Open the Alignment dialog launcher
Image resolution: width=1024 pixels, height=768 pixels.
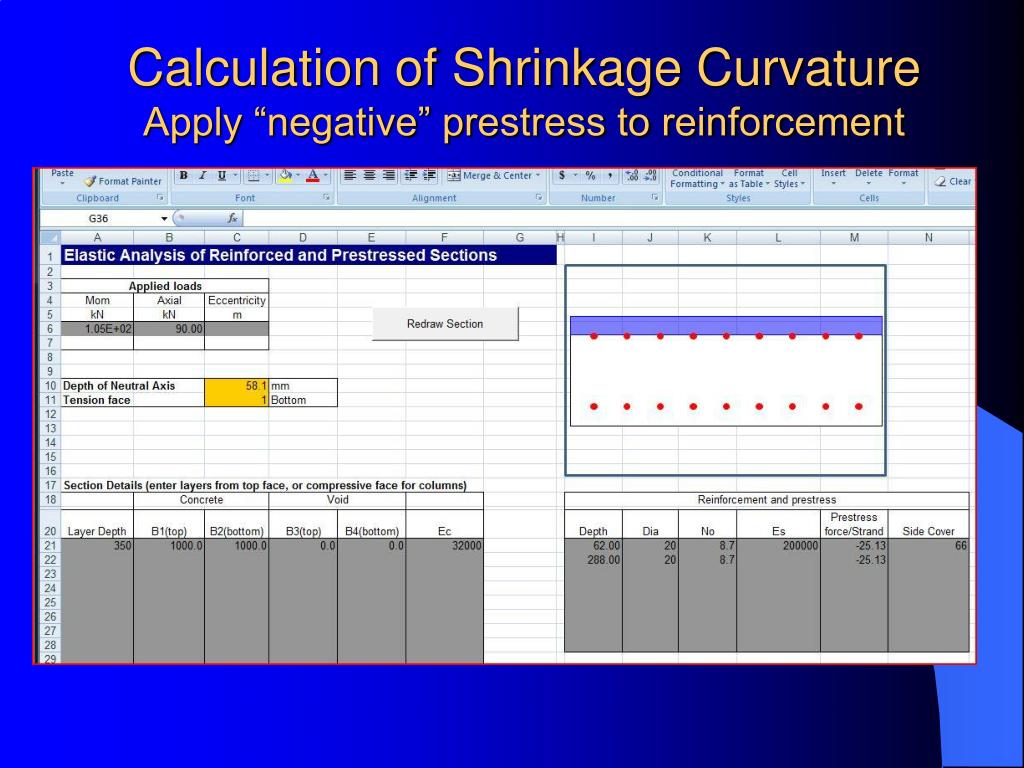[539, 197]
